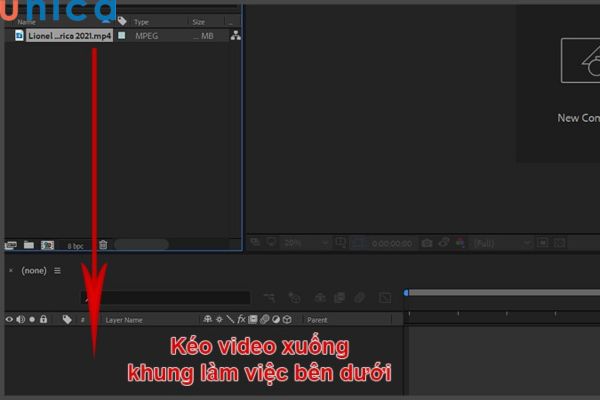The image size is (600, 400).
Task: Toggle Frame Blending for timeline layers
Action: click(339, 297)
